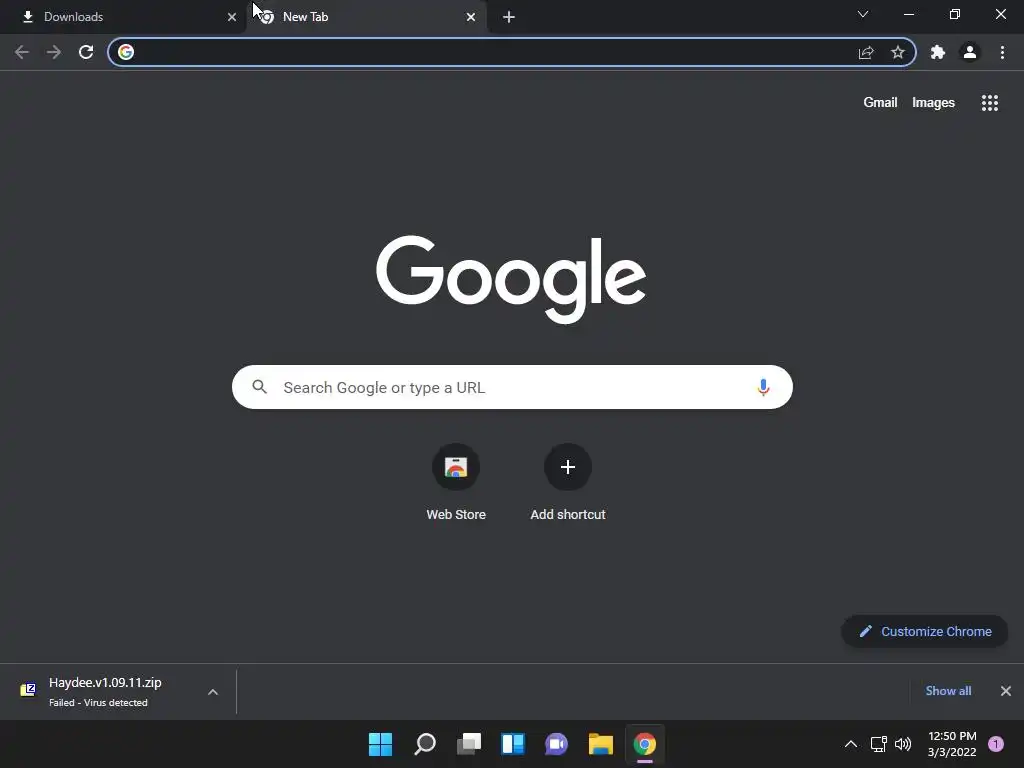This screenshot has height=768, width=1024.
Task: Close the New Tab tab
Action: 471,17
